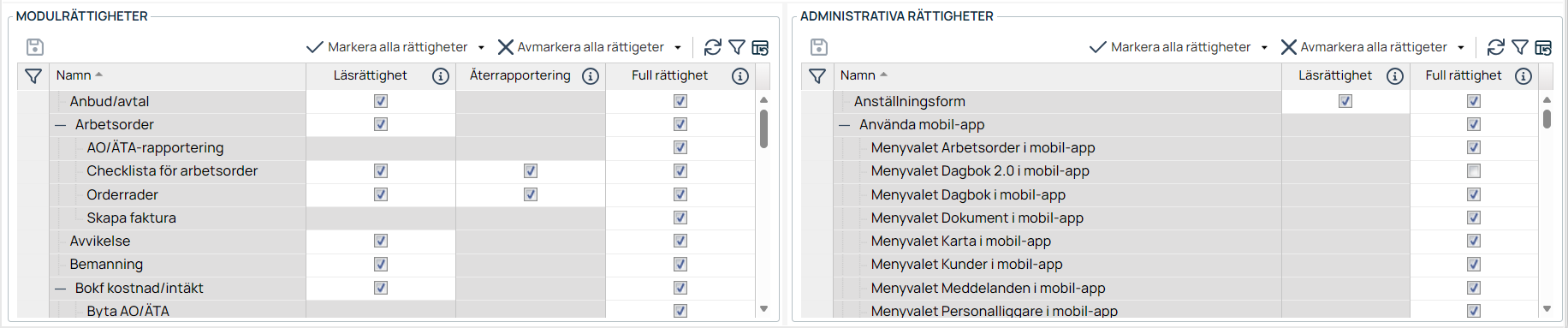Viewport: 1568px width, 328px height.
Task: Collapse the Arbetsorder tree node
Action: click(61, 125)
